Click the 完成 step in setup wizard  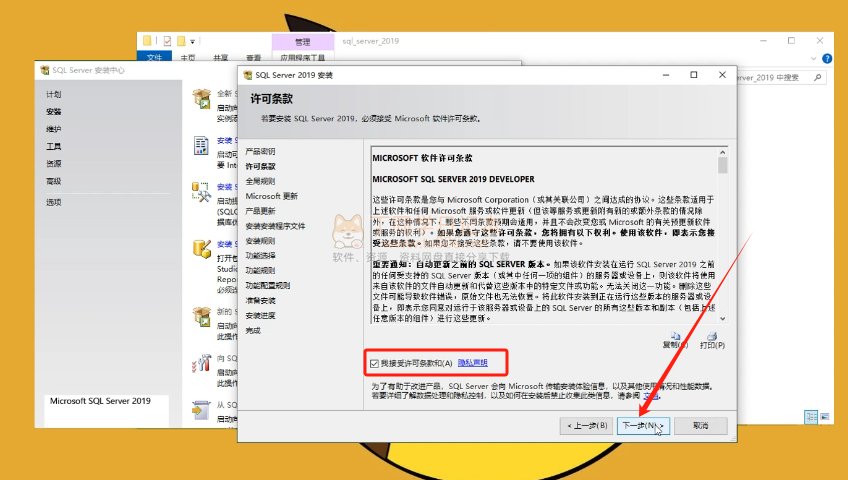tap(253, 330)
